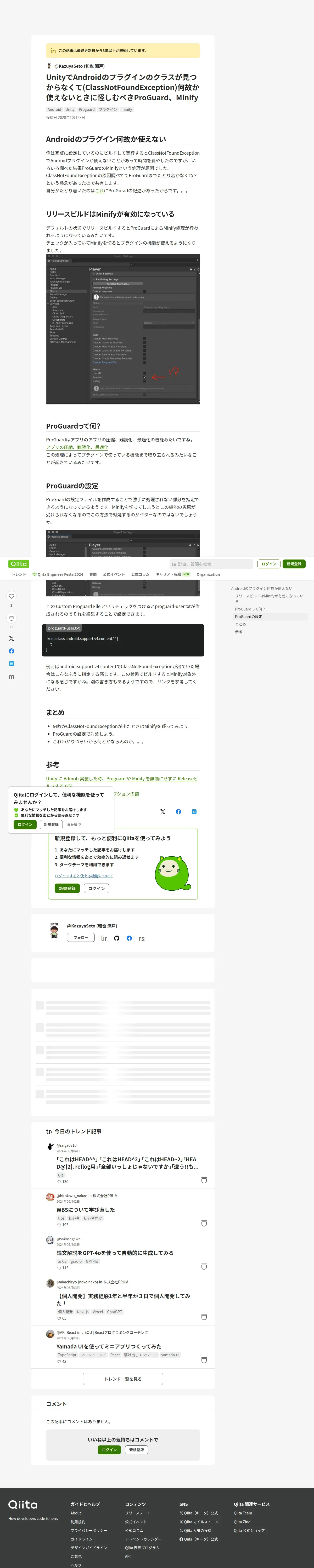Stock the article with the left sidebar stock icon
The height and width of the screenshot is (1568, 314).
pyautogui.click(x=11, y=618)
